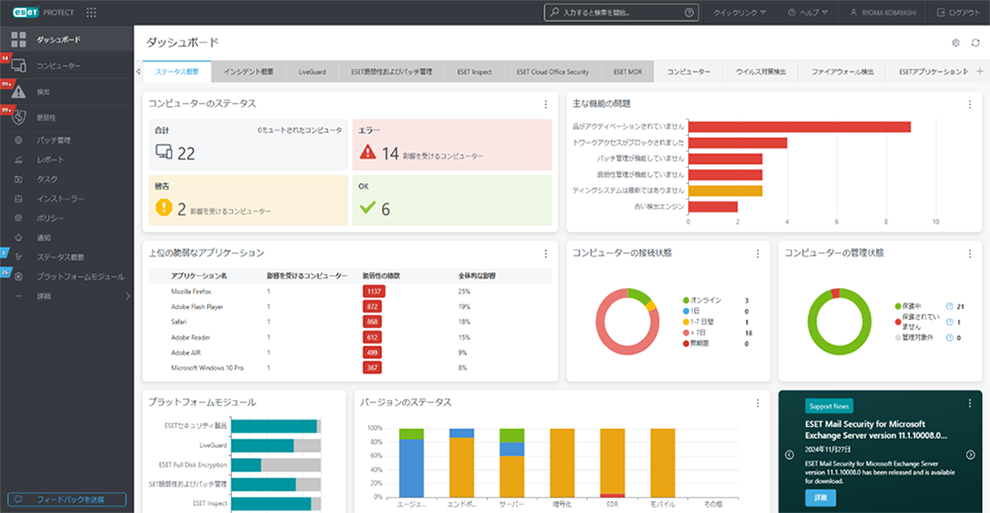Open コンピューター in the left sidebar
Screen dimensions: 990x513
tap(58, 66)
